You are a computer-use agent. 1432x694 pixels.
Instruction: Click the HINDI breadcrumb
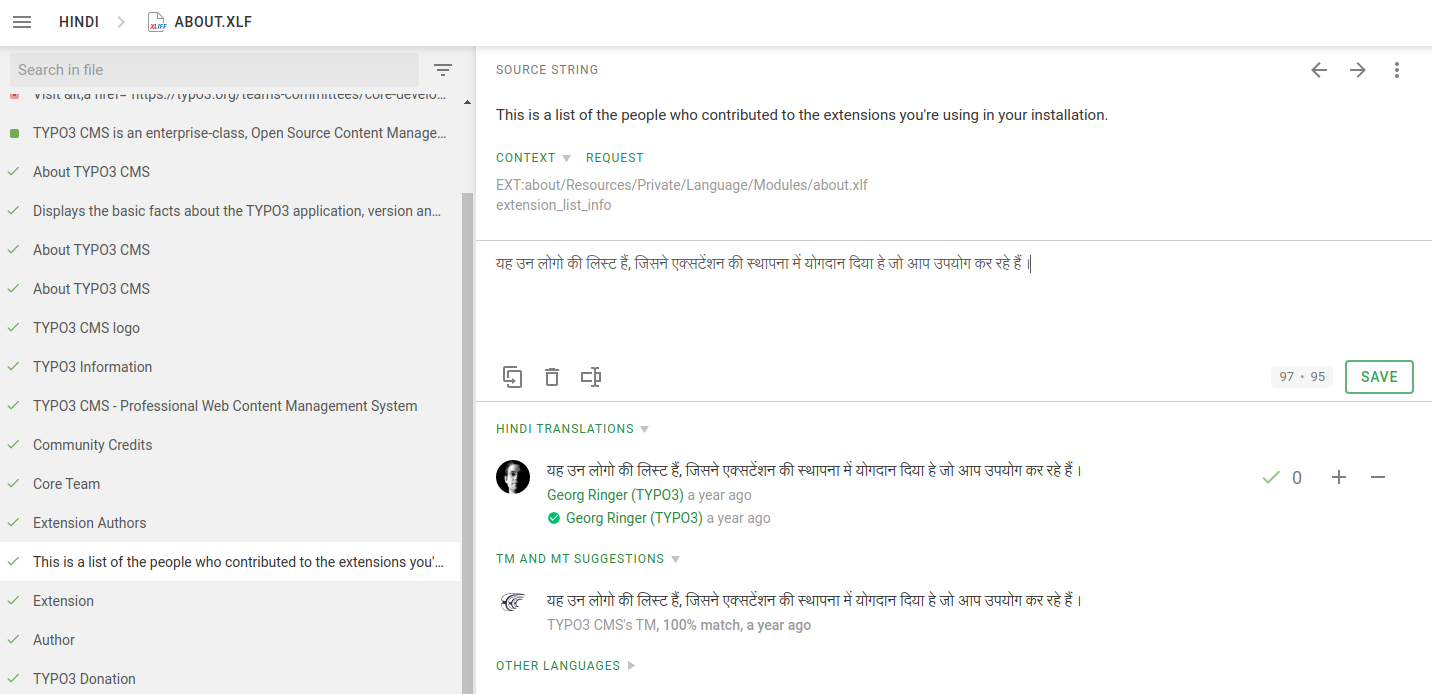(78, 22)
